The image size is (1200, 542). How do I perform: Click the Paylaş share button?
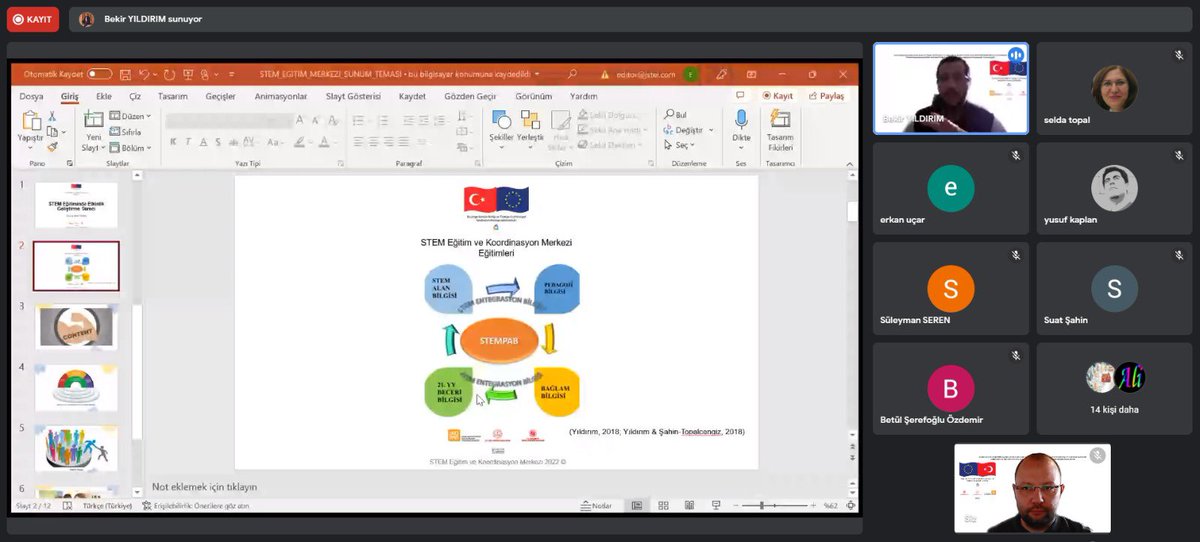point(826,96)
